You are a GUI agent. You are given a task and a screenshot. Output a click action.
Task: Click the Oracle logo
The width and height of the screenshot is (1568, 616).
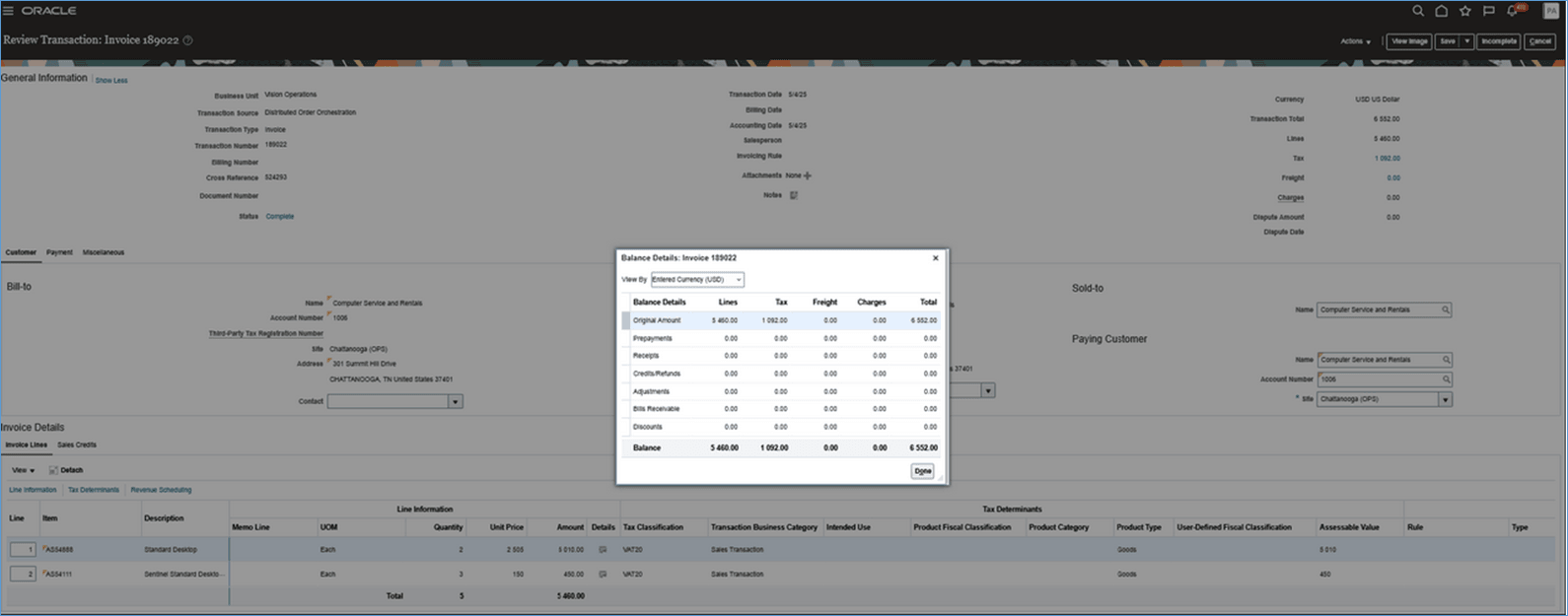[48, 11]
